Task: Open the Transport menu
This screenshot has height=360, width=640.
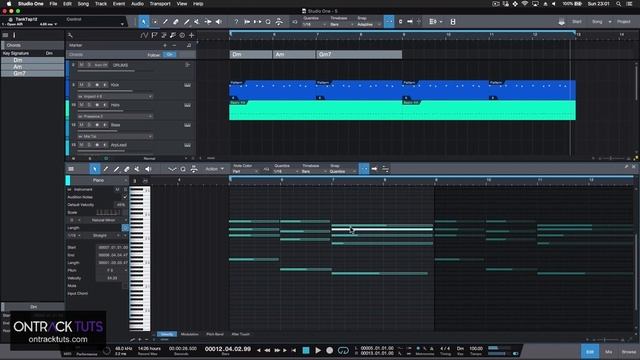Action: (160, 4)
